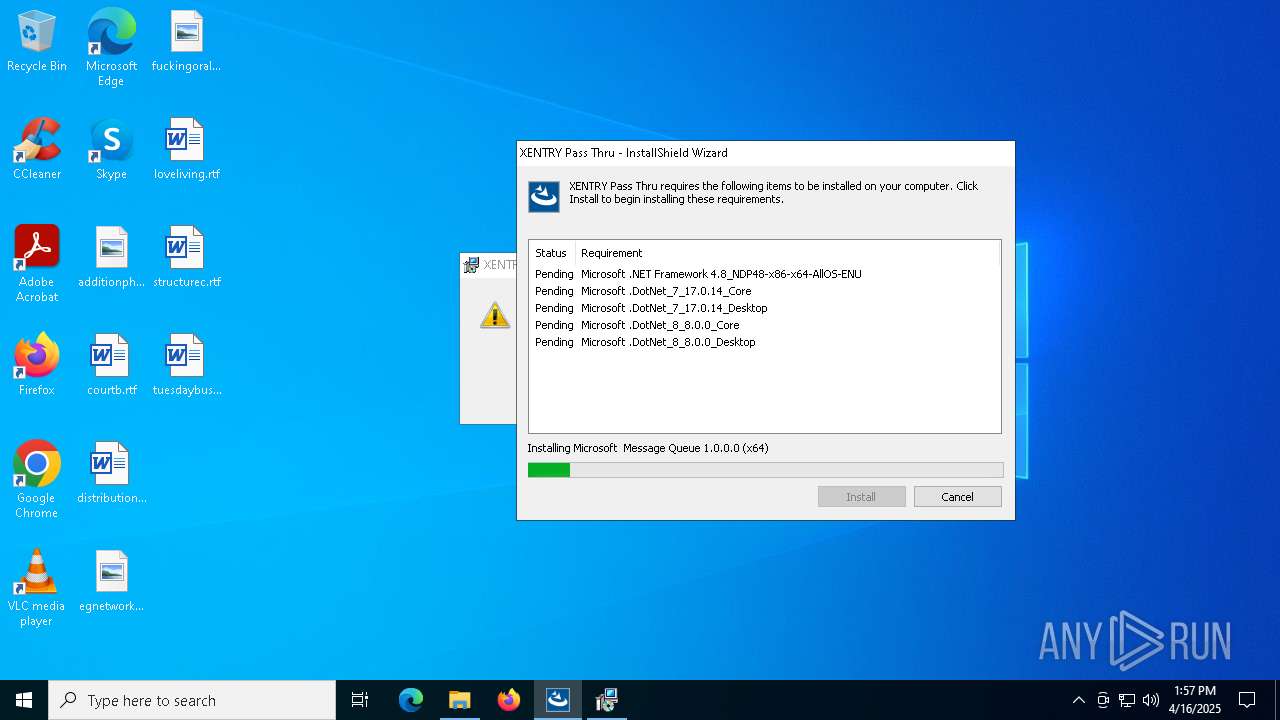Viewport: 1280px width, 720px height.
Task: Open VLC media player shortcut
Action: pyautogui.click(x=37, y=588)
